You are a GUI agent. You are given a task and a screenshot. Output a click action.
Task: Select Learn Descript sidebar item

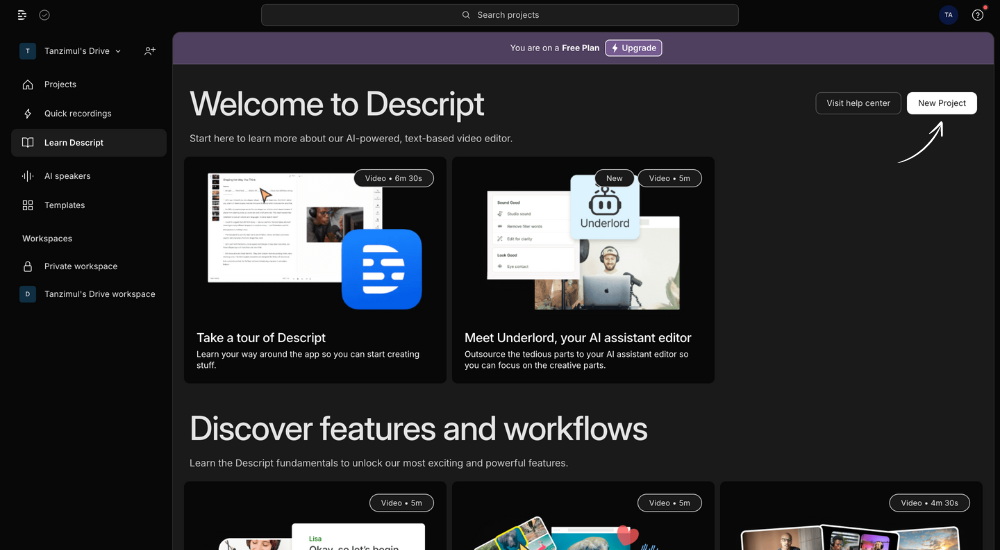pos(89,143)
